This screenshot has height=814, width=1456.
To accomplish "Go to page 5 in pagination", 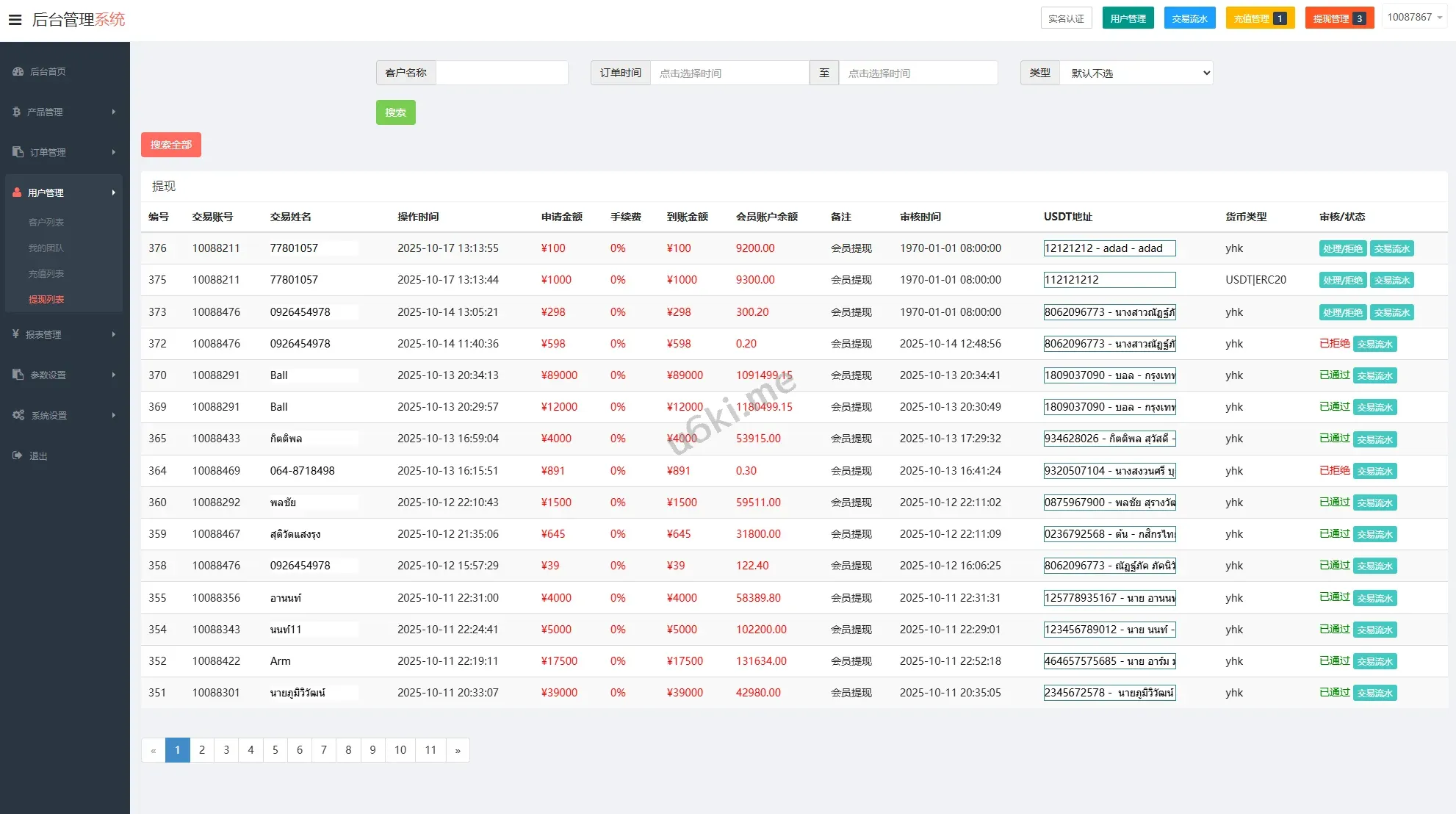I will pyautogui.click(x=275, y=750).
